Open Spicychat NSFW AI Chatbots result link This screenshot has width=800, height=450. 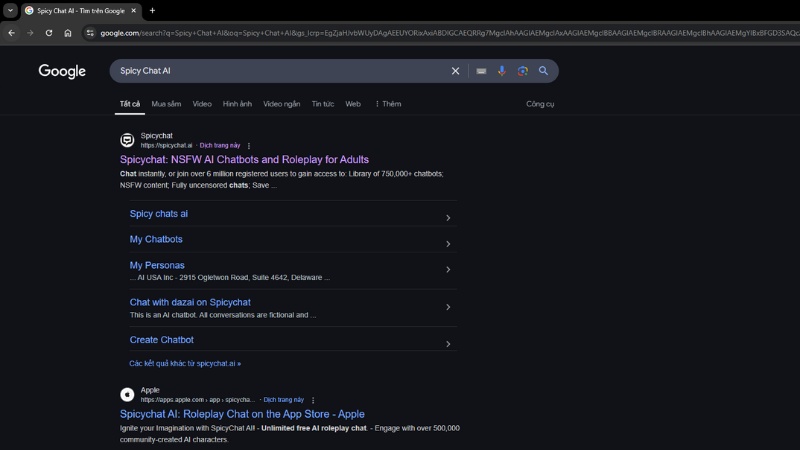click(x=244, y=159)
